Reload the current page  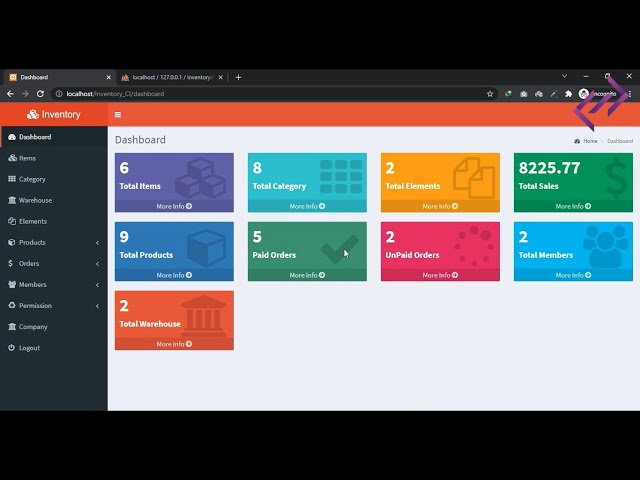click(40, 94)
